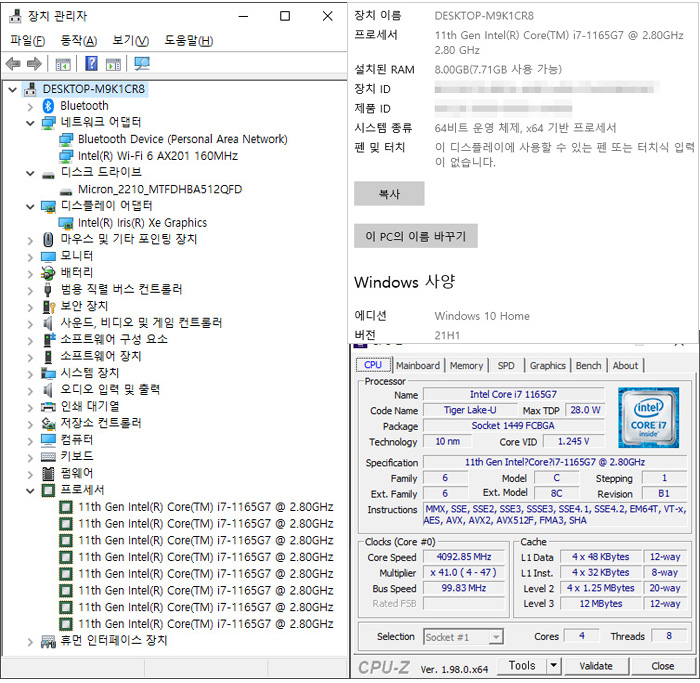Click the Code Name value Tiger Lake-U
700x683 pixels.
pyautogui.click(x=470, y=410)
